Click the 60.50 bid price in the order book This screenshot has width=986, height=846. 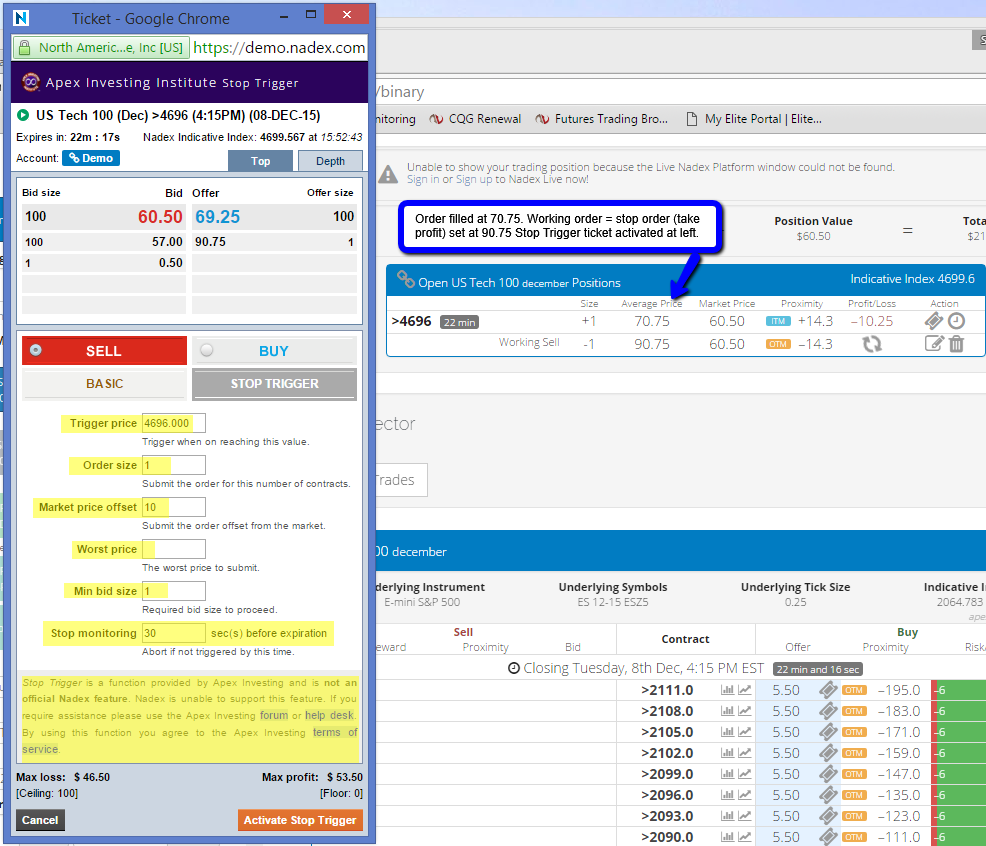click(160, 217)
